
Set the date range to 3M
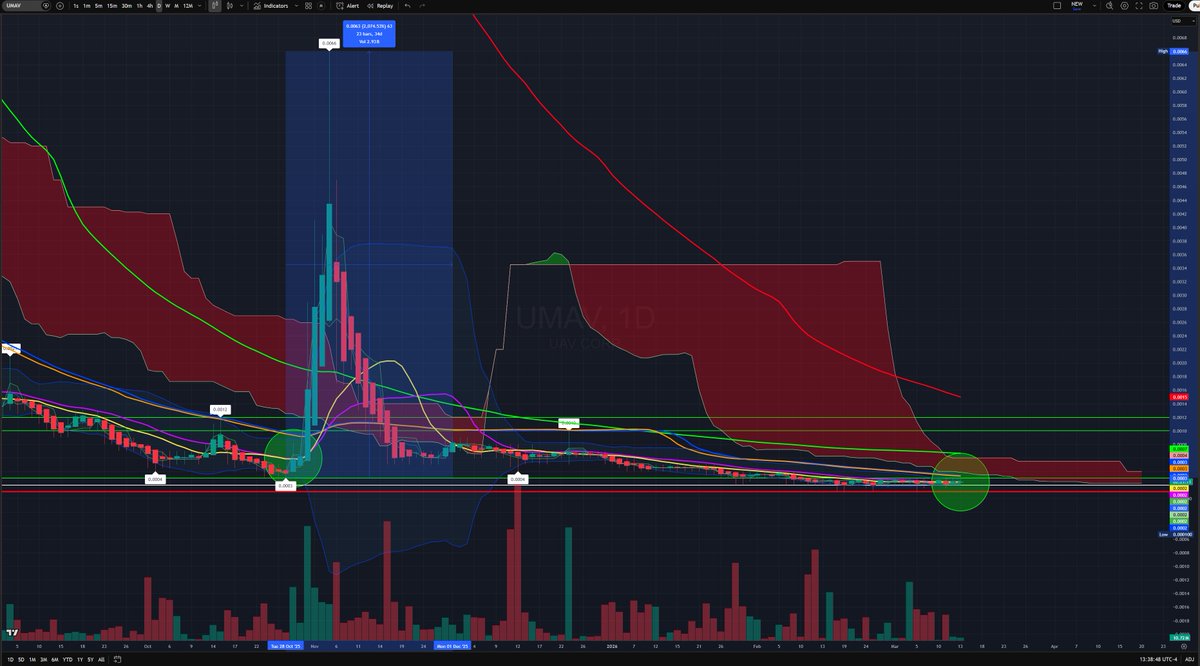(43, 660)
